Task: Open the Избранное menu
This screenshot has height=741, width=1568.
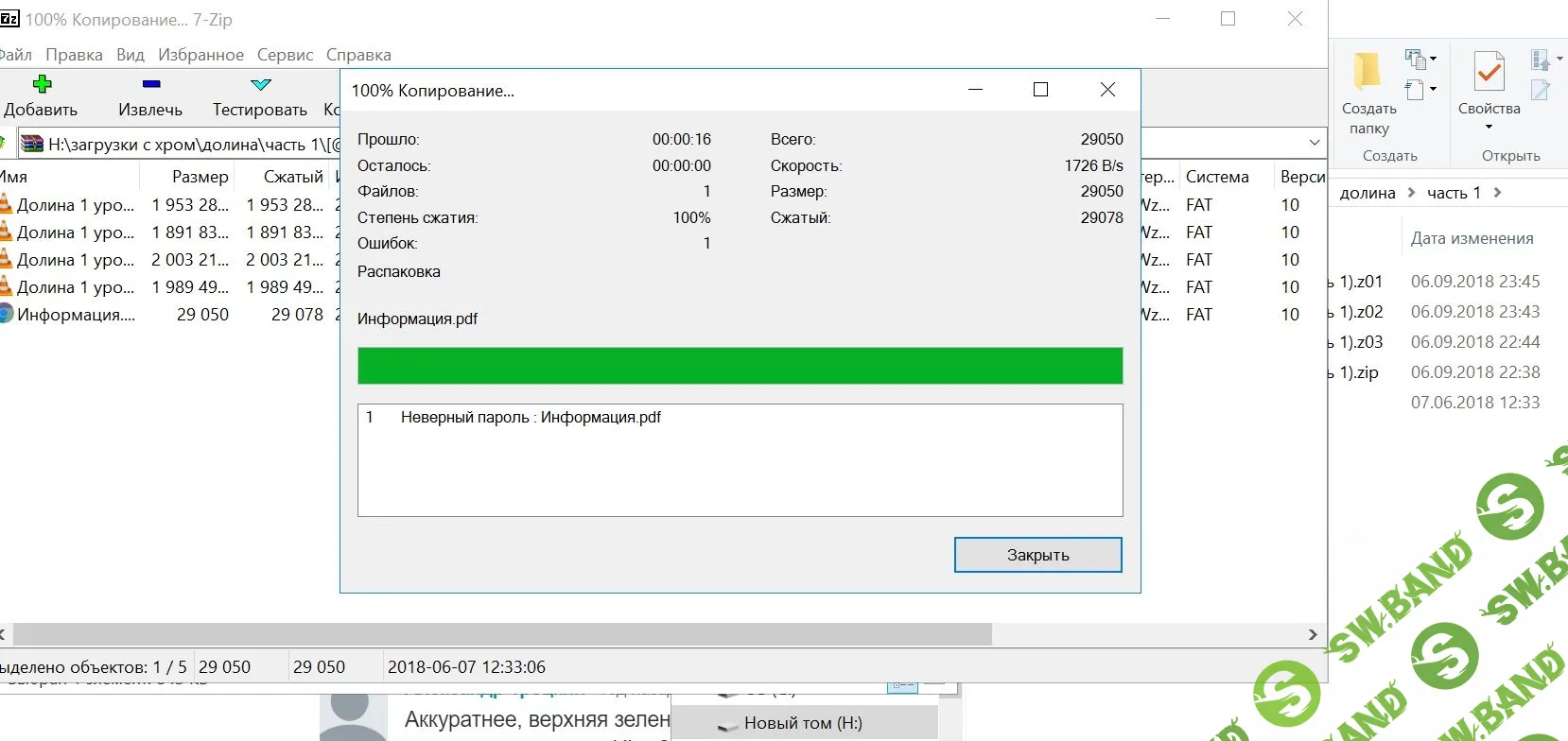Action: (200, 55)
